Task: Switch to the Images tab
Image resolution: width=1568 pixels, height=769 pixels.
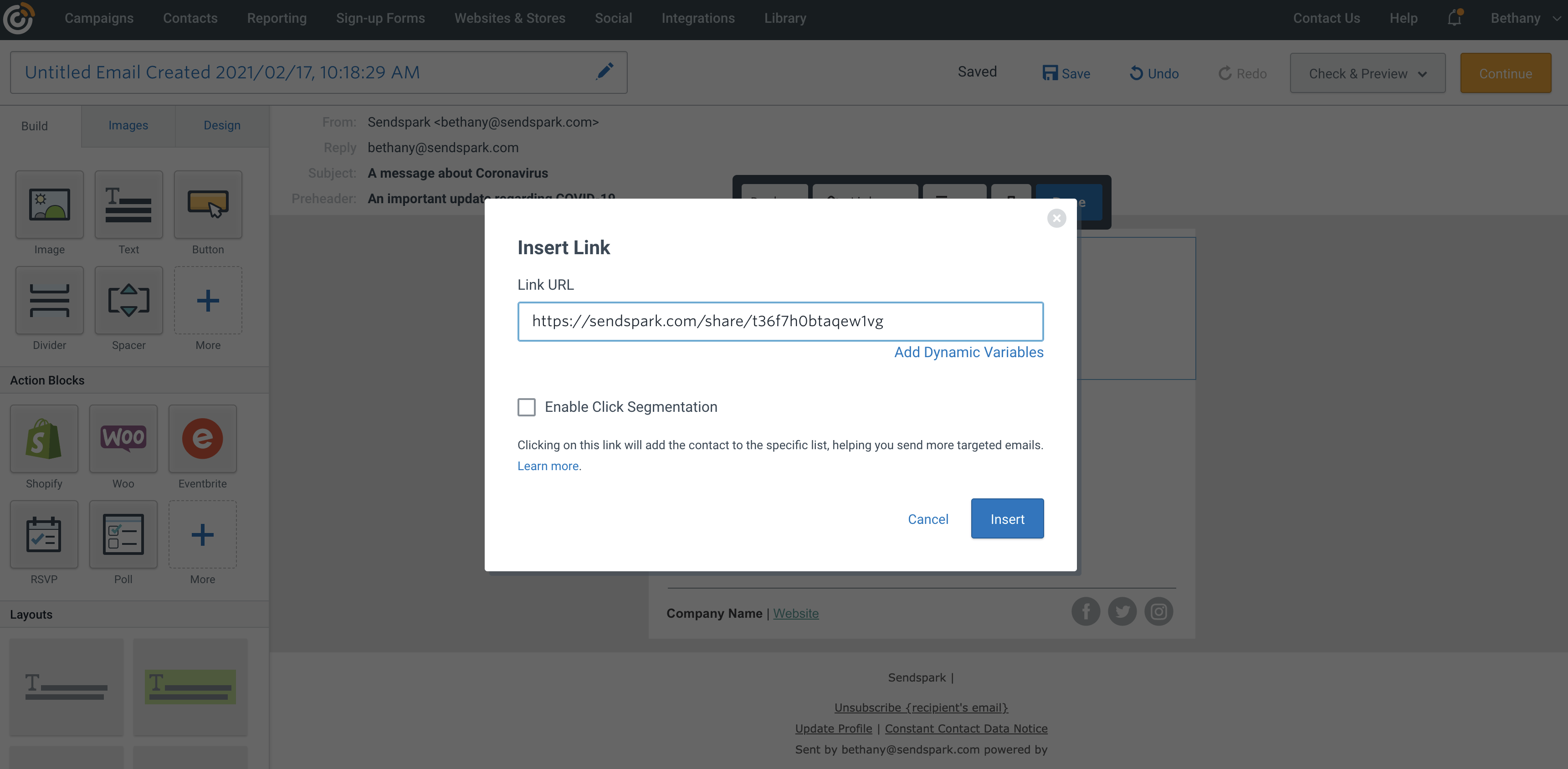Action: pyautogui.click(x=128, y=125)
